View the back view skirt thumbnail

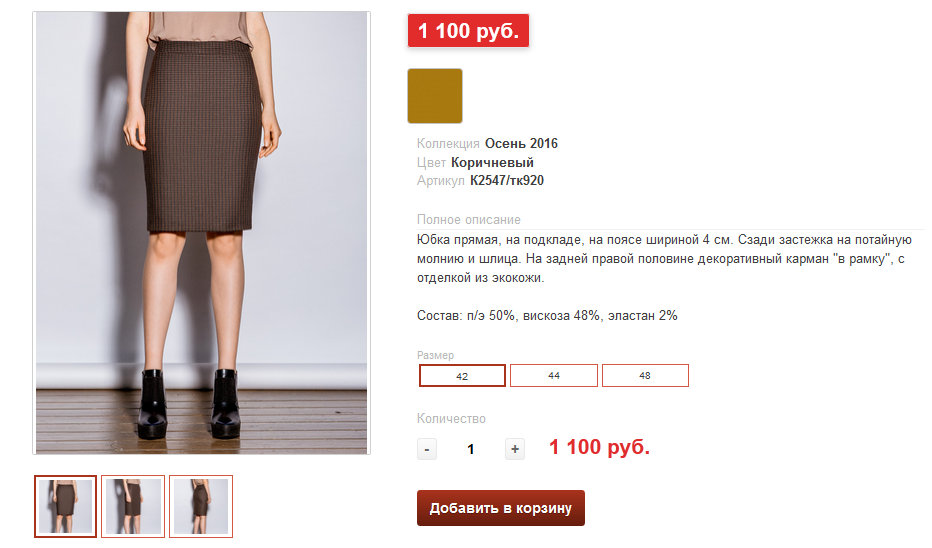point(201,506)
